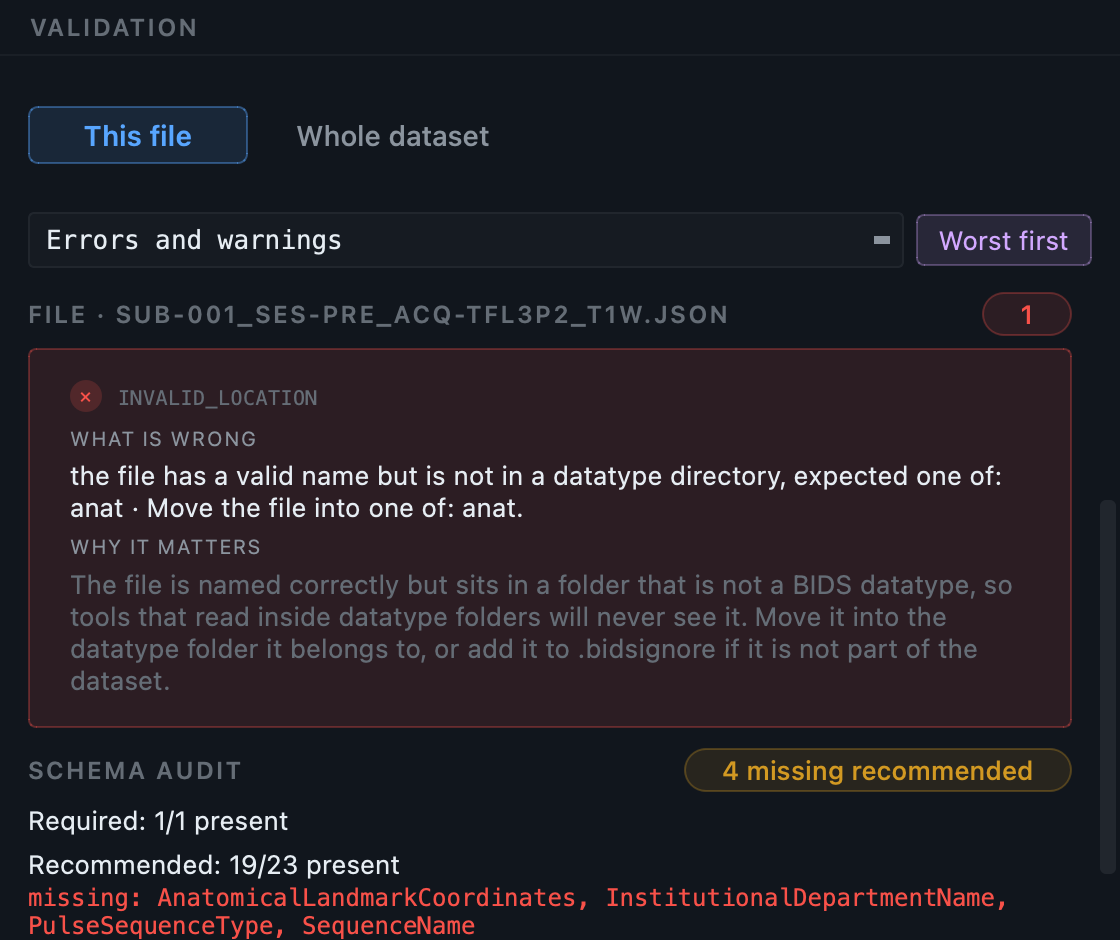Click the "WHY IT MATTERS" explanation paragraph

click(x=541, y=633)
